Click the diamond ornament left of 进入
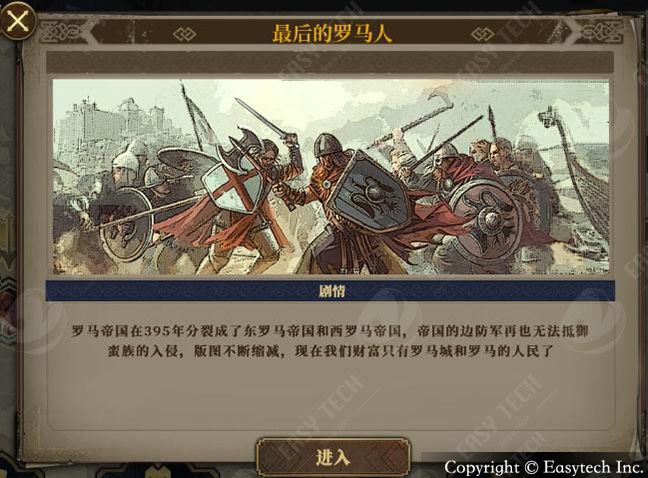Screen dimensions: 648x478 tap(283, 458)
